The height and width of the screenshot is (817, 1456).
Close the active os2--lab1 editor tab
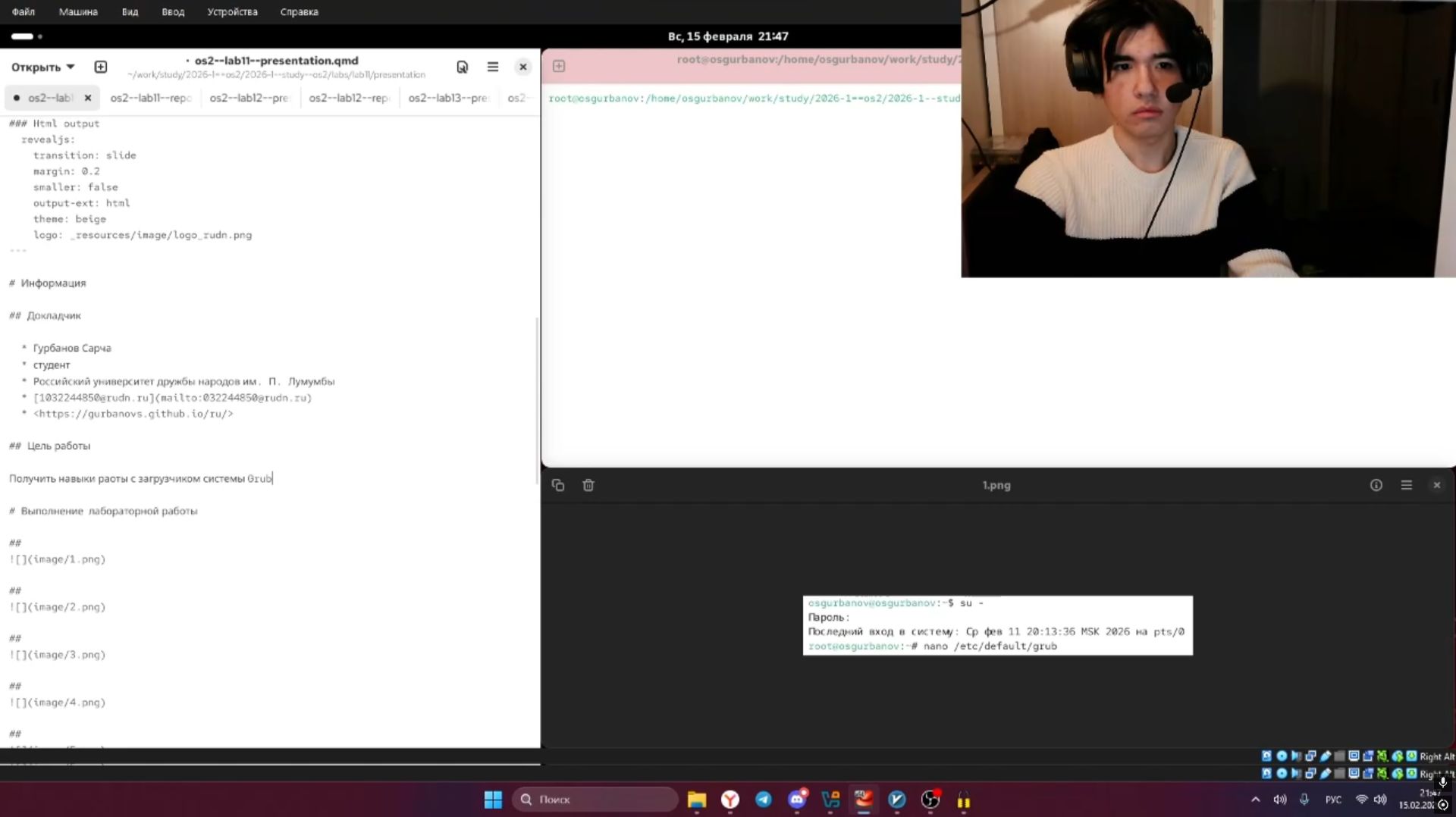coord(88,98)
